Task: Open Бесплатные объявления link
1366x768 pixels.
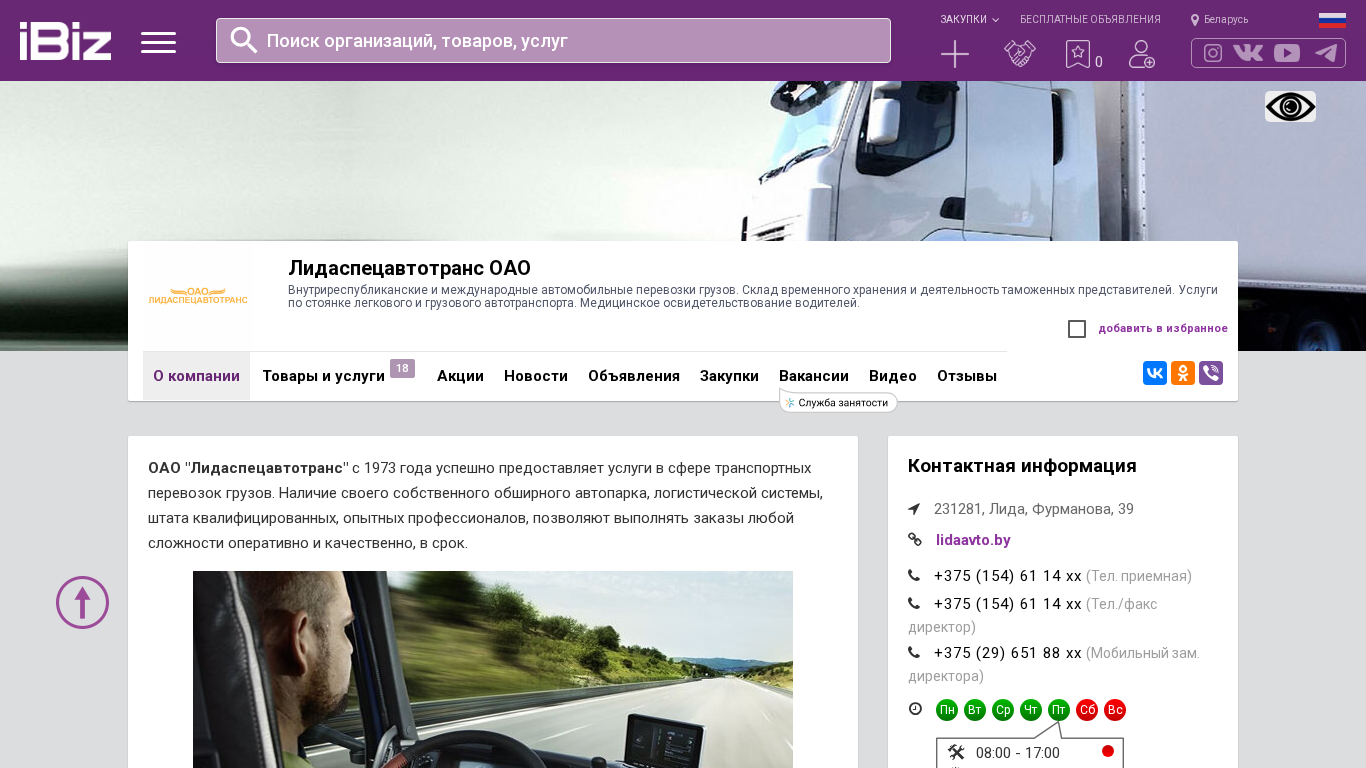Action: pyautogui.click(x=1090, y=19)
